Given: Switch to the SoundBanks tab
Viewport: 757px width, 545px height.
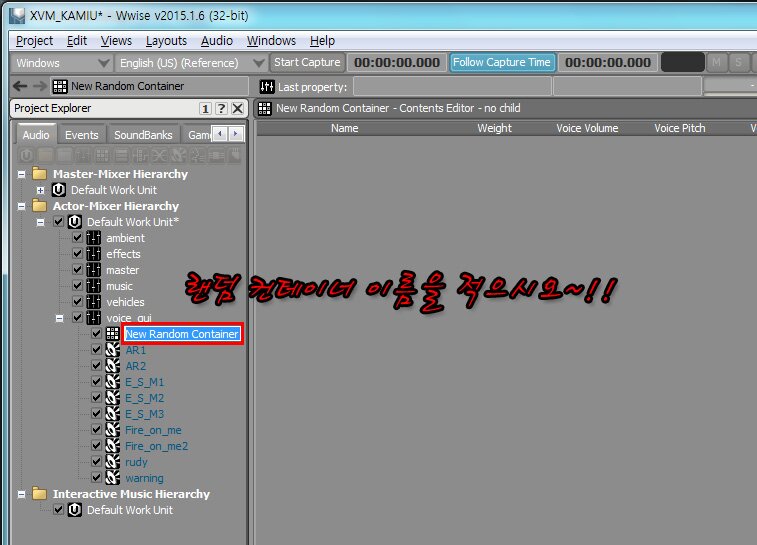Looking at the screenshot, I should pos(143,135).
